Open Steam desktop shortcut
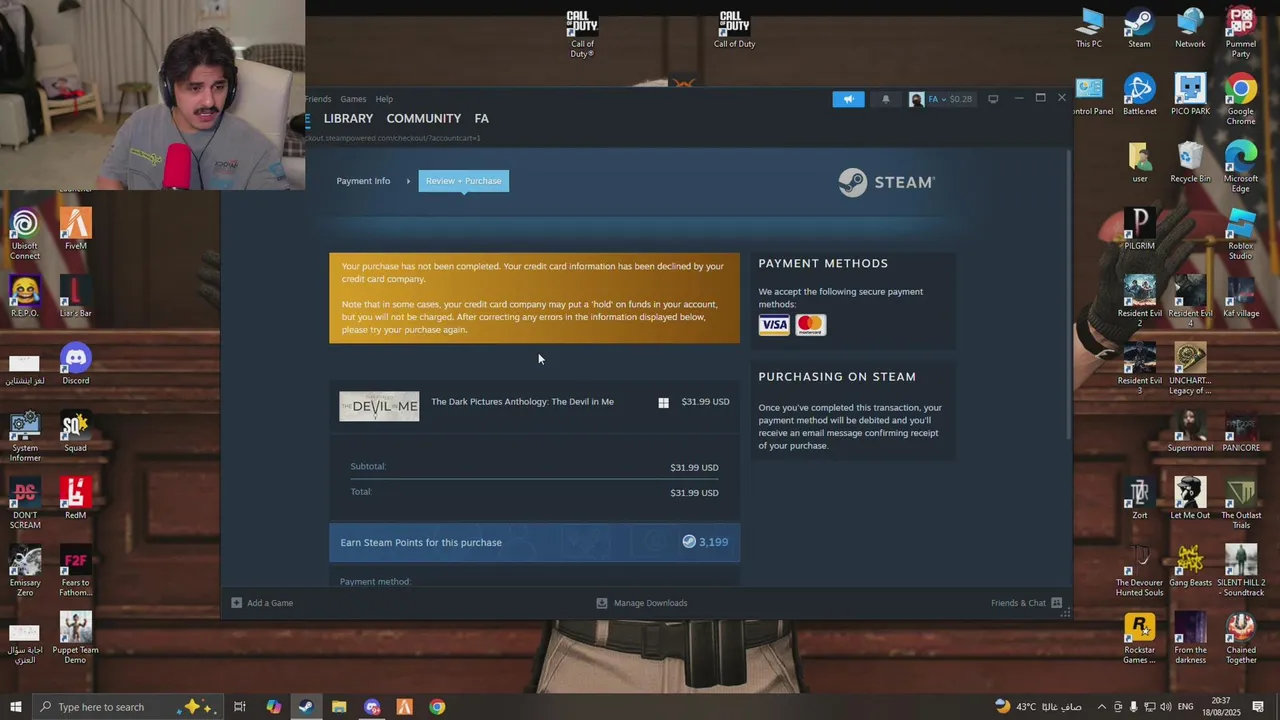1280x720 pixels. coord(1139,28)
